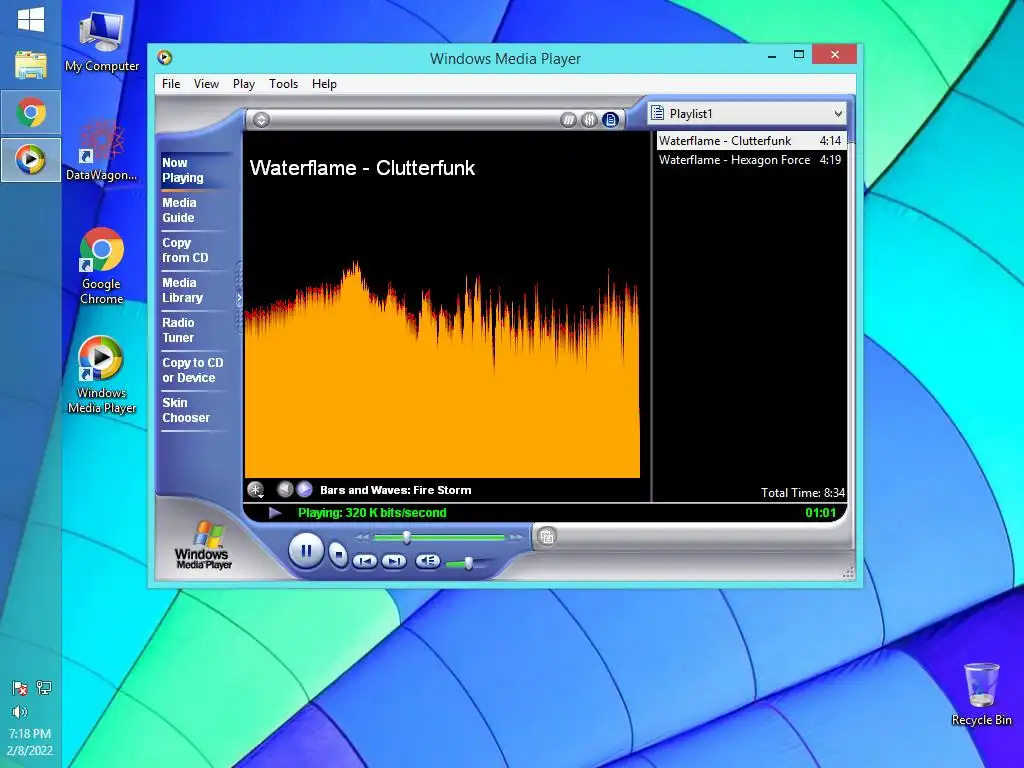Click the window resize grip corner

[x=848, y=573]
